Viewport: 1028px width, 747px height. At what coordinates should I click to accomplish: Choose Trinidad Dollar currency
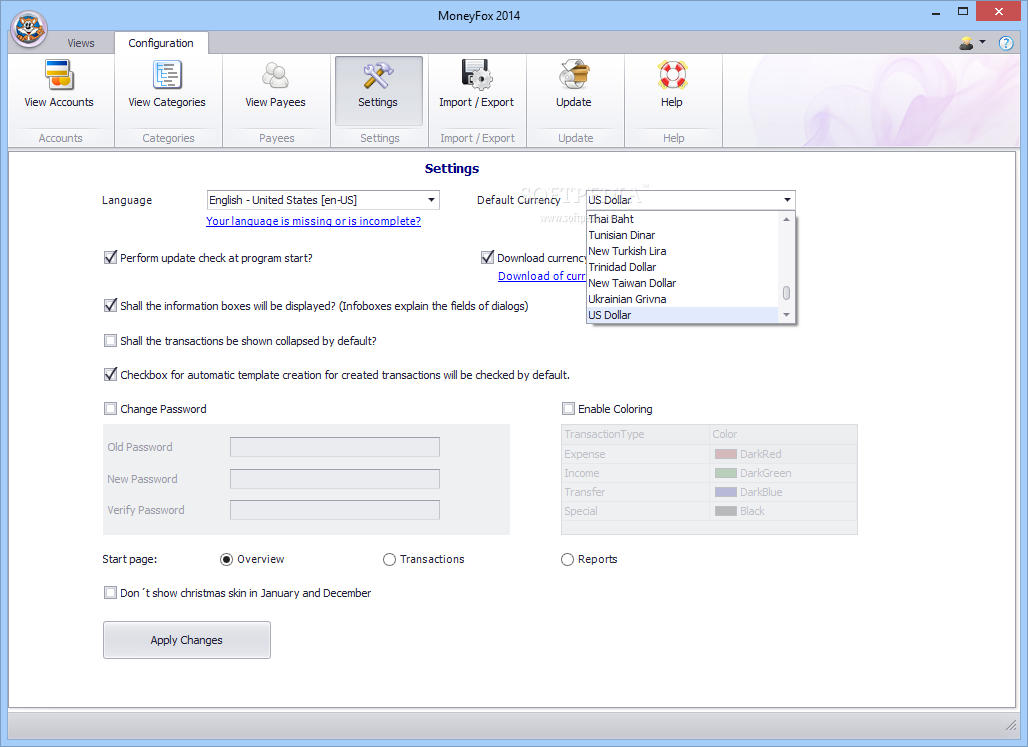click(682, 267)
